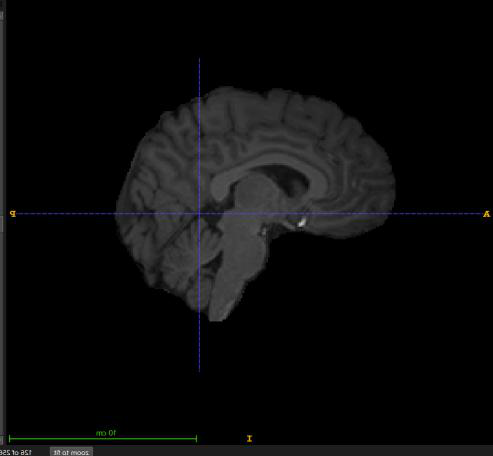This screenshot has width=493, height=456.
Task: Click the crosshair intersection on the brain slice
Action: [199, 214]
